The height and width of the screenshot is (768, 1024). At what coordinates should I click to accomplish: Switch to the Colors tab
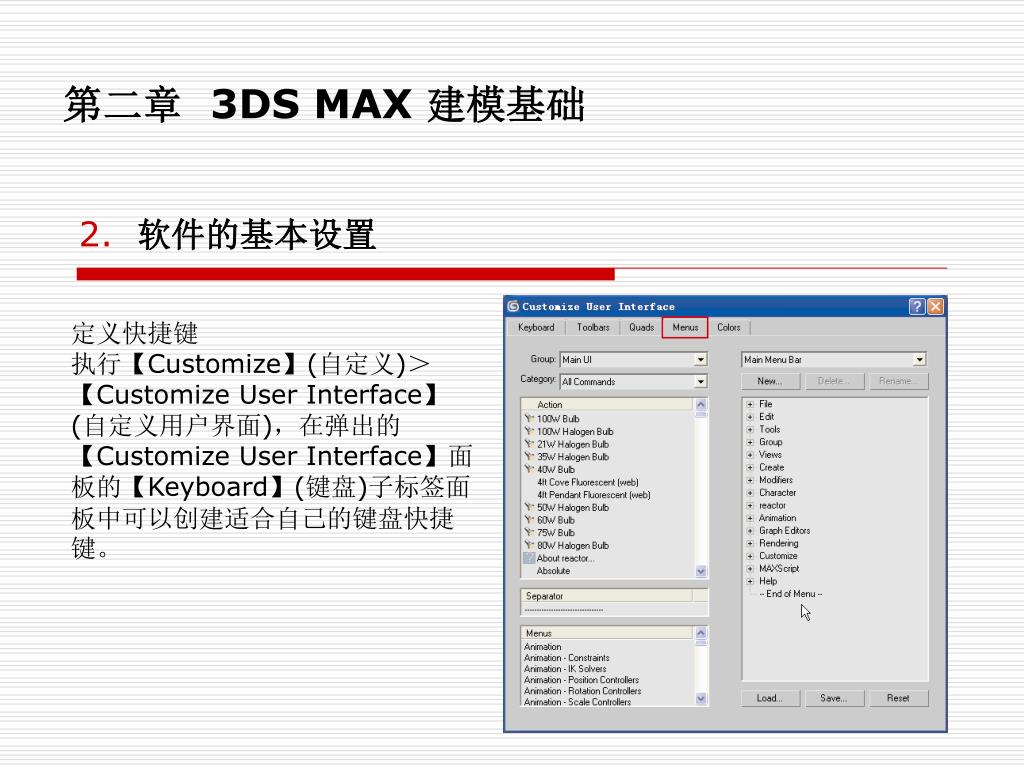[729, 327]
